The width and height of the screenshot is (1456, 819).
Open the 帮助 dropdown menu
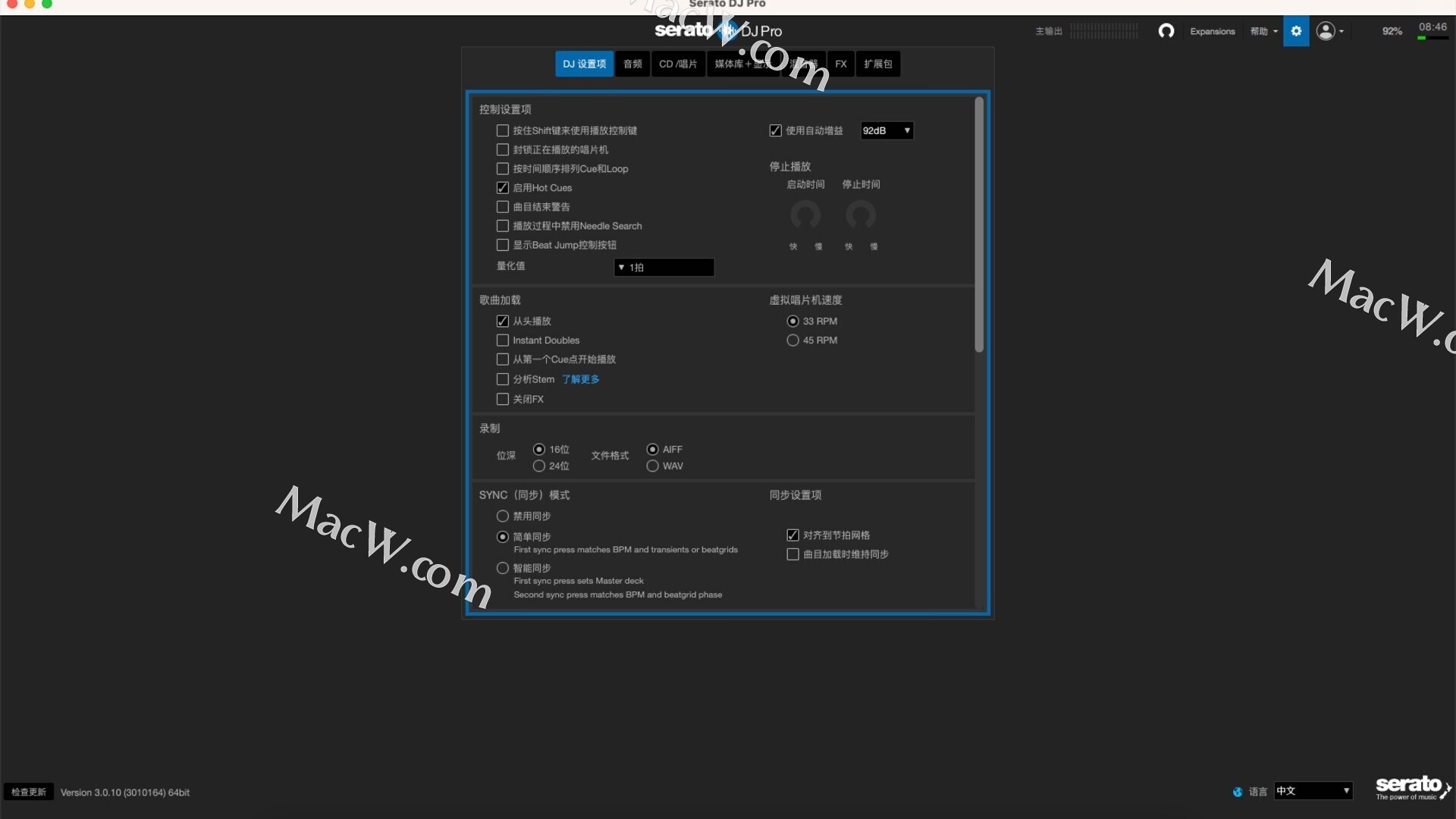(1263, 31)
